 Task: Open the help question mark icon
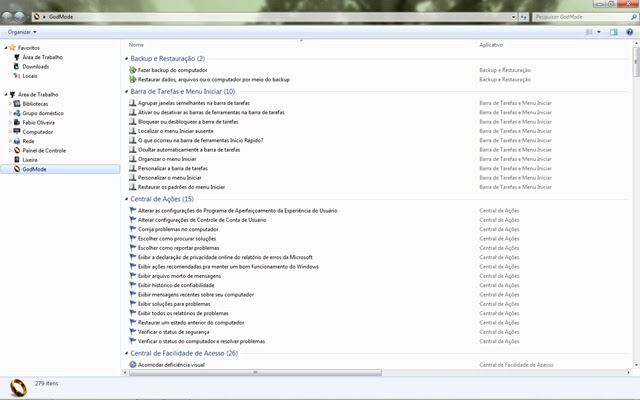click(629, 32)
